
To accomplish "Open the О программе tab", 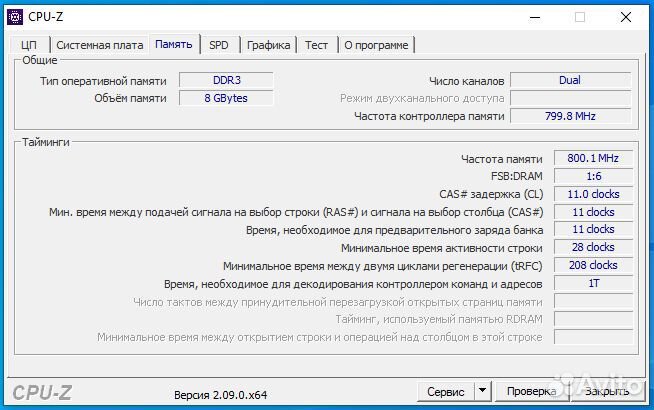I will [376, 45].
